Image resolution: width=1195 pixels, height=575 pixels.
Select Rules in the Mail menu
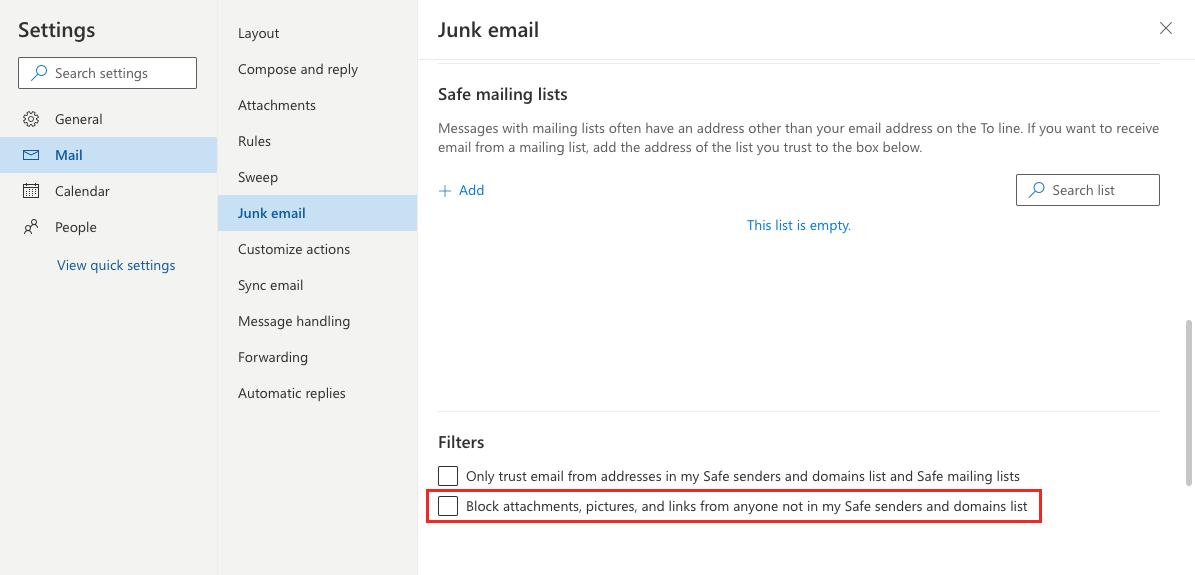coord(254,141)
